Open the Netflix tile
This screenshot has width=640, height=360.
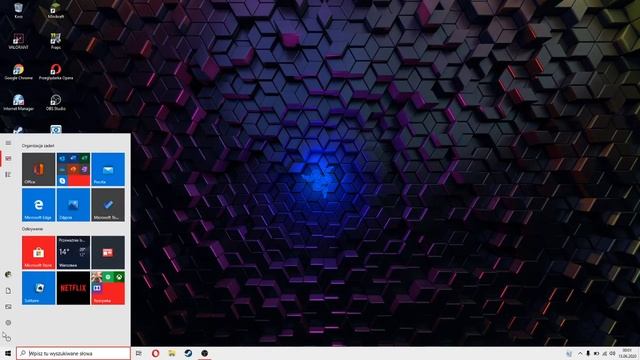[73, 288]
